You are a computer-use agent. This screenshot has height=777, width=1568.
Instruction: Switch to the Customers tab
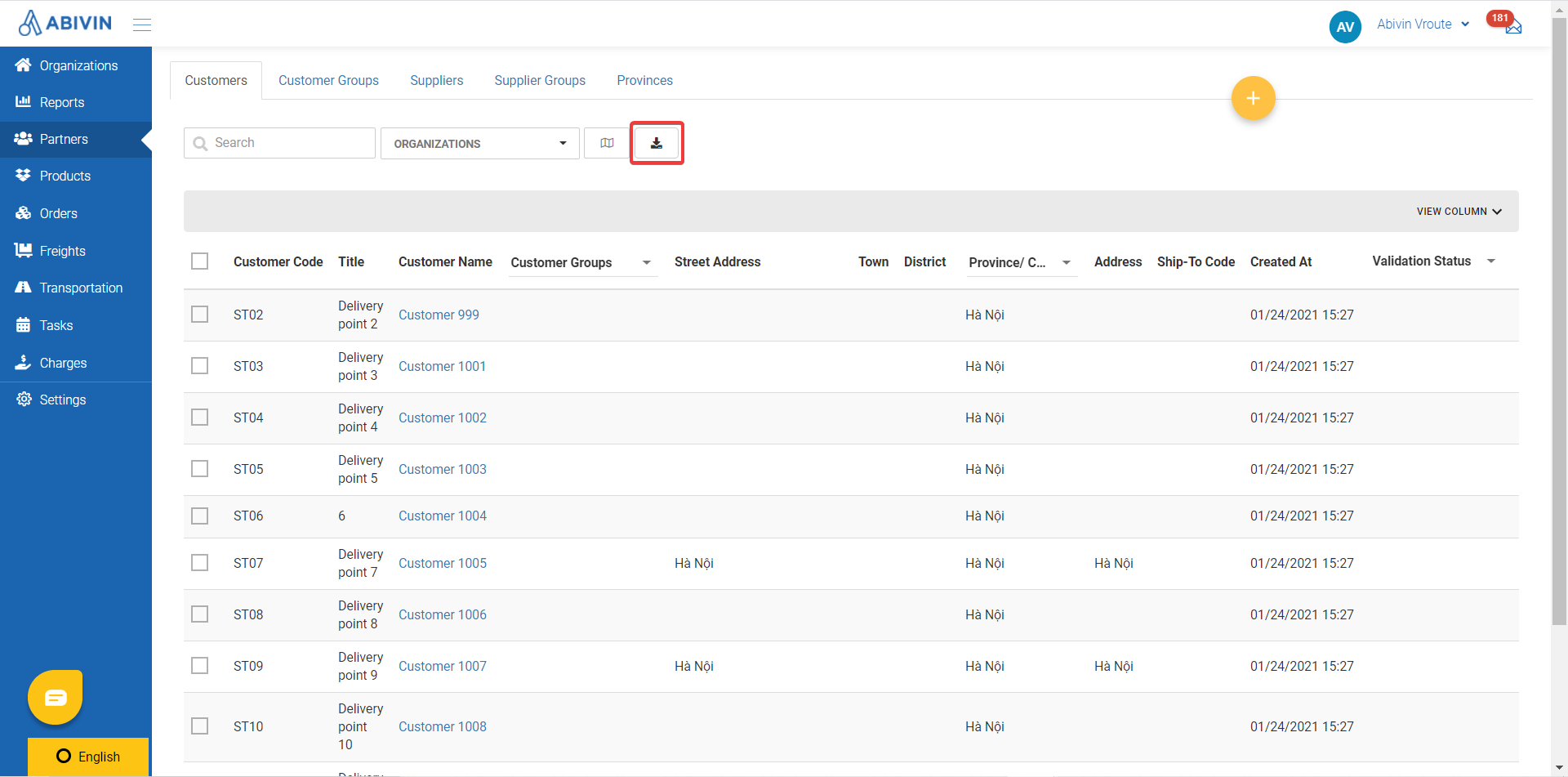point(216,80)
